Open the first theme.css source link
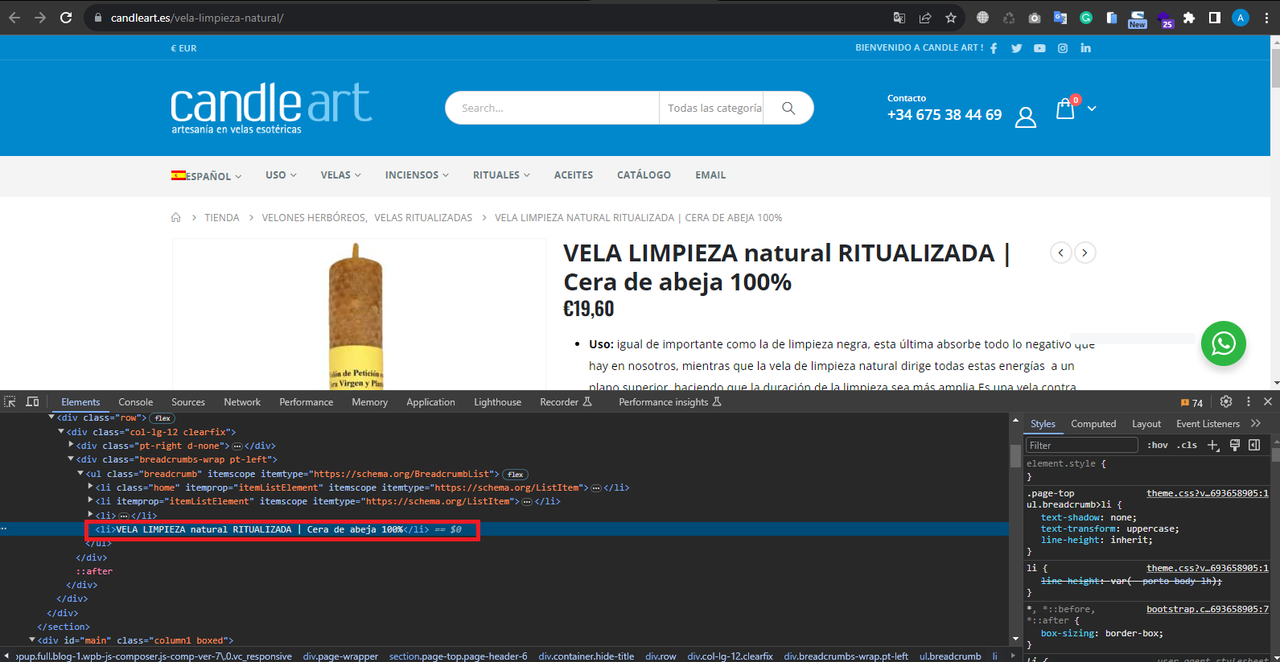The image size is (1280, 662). click(1207, 493)
